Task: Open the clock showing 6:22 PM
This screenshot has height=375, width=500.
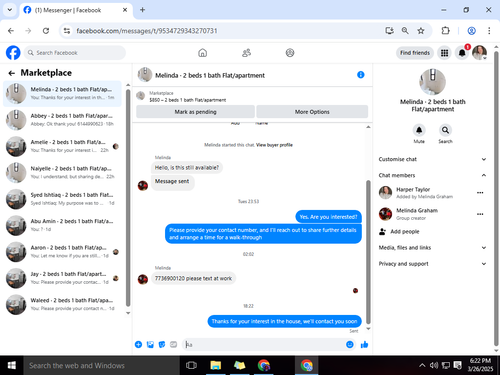Action: click(480, 365)
